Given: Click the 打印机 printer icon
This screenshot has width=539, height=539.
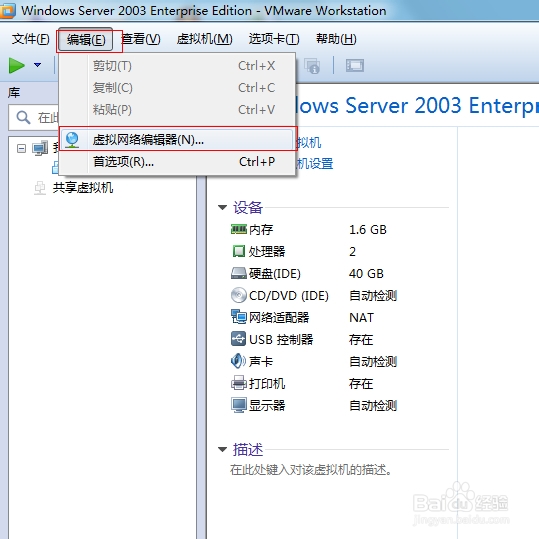Looking at the screenshot, I should coord(239,383).
